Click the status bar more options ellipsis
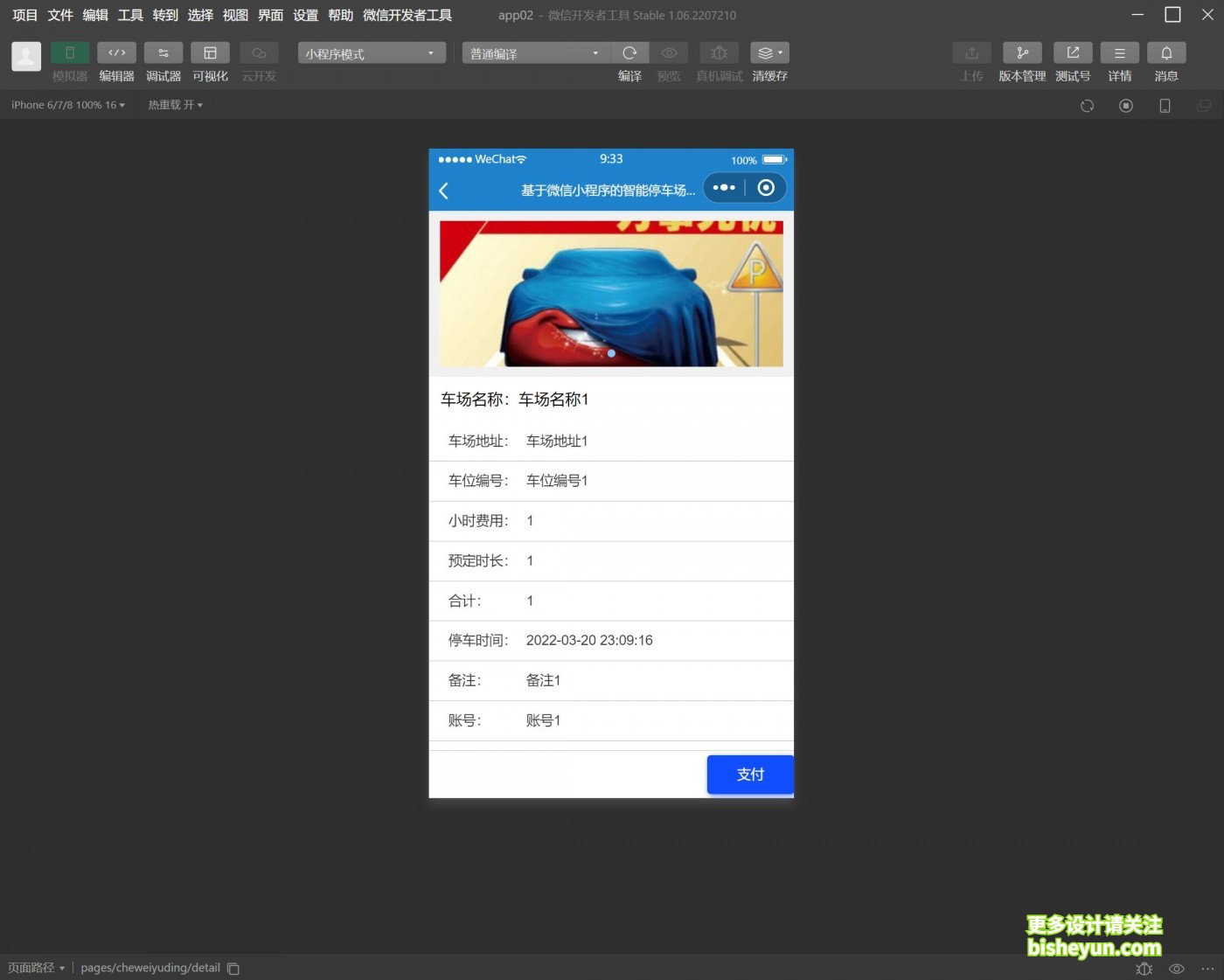Screen dimensions: 1224x980 pyautogui.click(x=1207, y=969)
